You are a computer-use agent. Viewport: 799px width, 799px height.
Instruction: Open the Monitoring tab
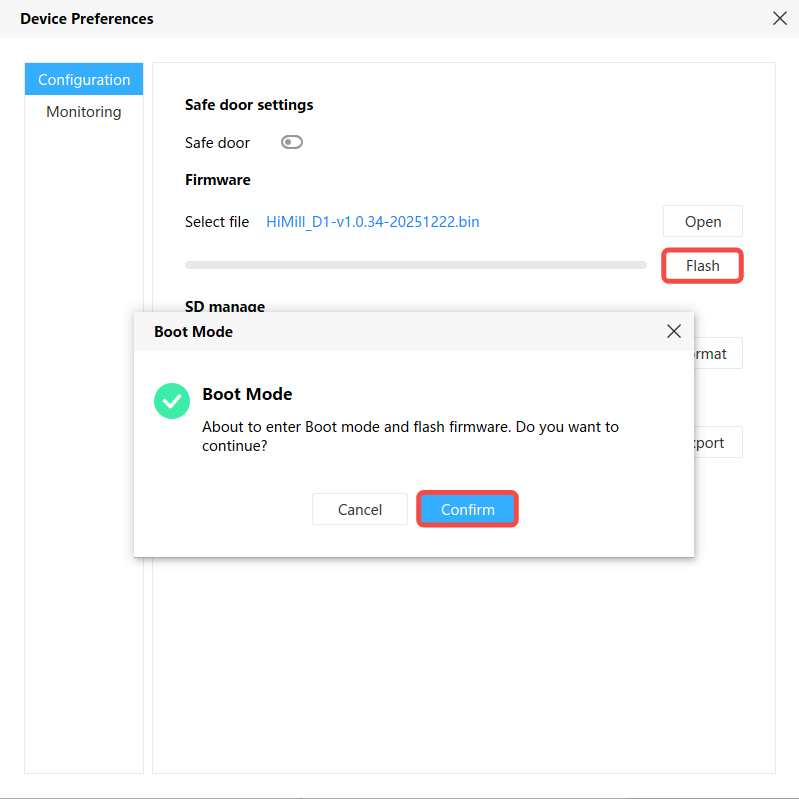pyautogui.click(x=84, y=112)
